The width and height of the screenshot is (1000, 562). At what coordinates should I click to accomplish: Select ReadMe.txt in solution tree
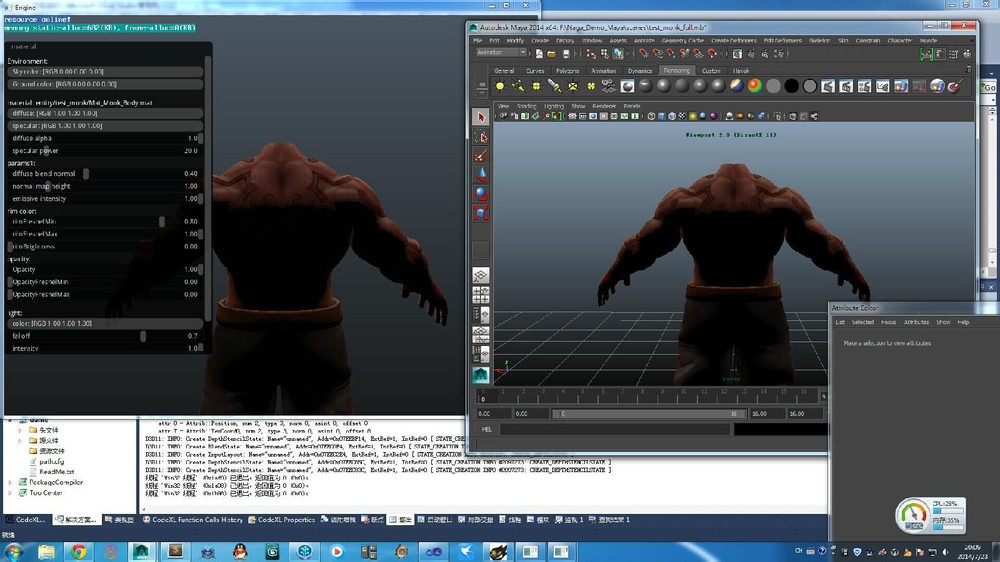[x=57, y=471]
